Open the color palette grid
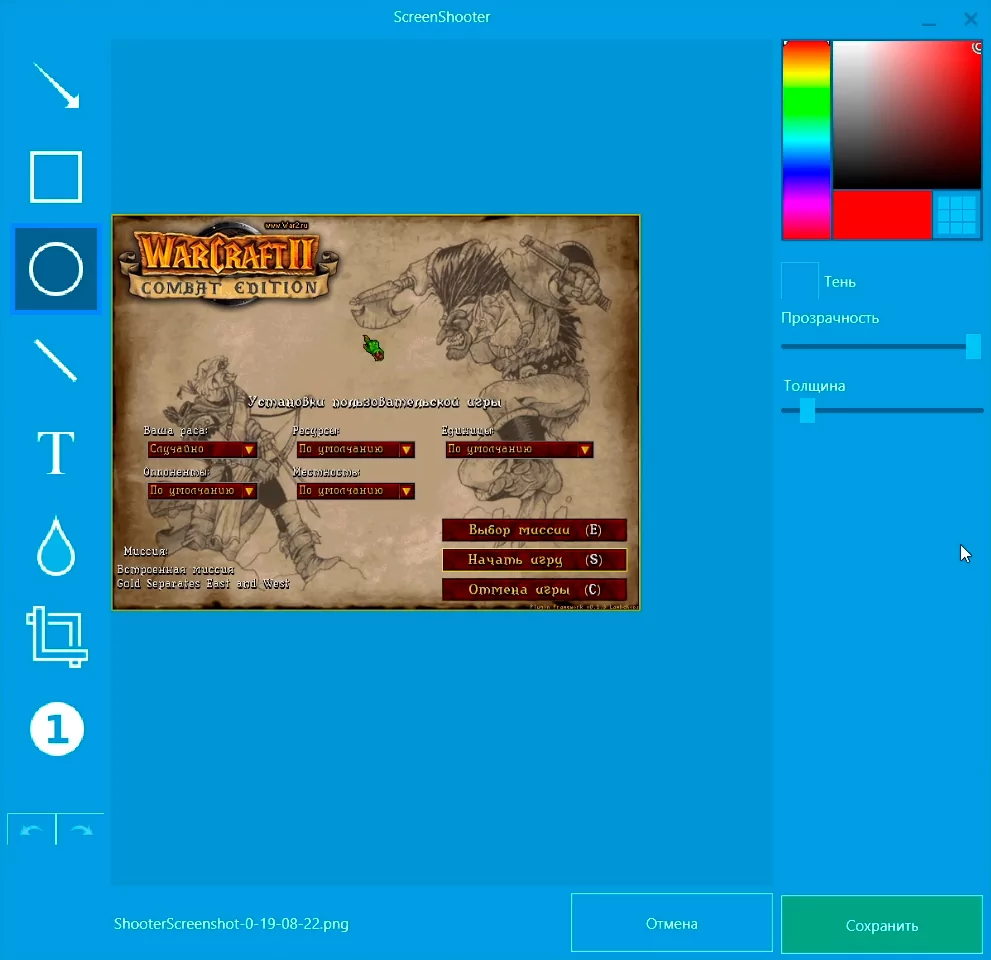The height and width of the screenshot is (960, 991). pos(957,215)
